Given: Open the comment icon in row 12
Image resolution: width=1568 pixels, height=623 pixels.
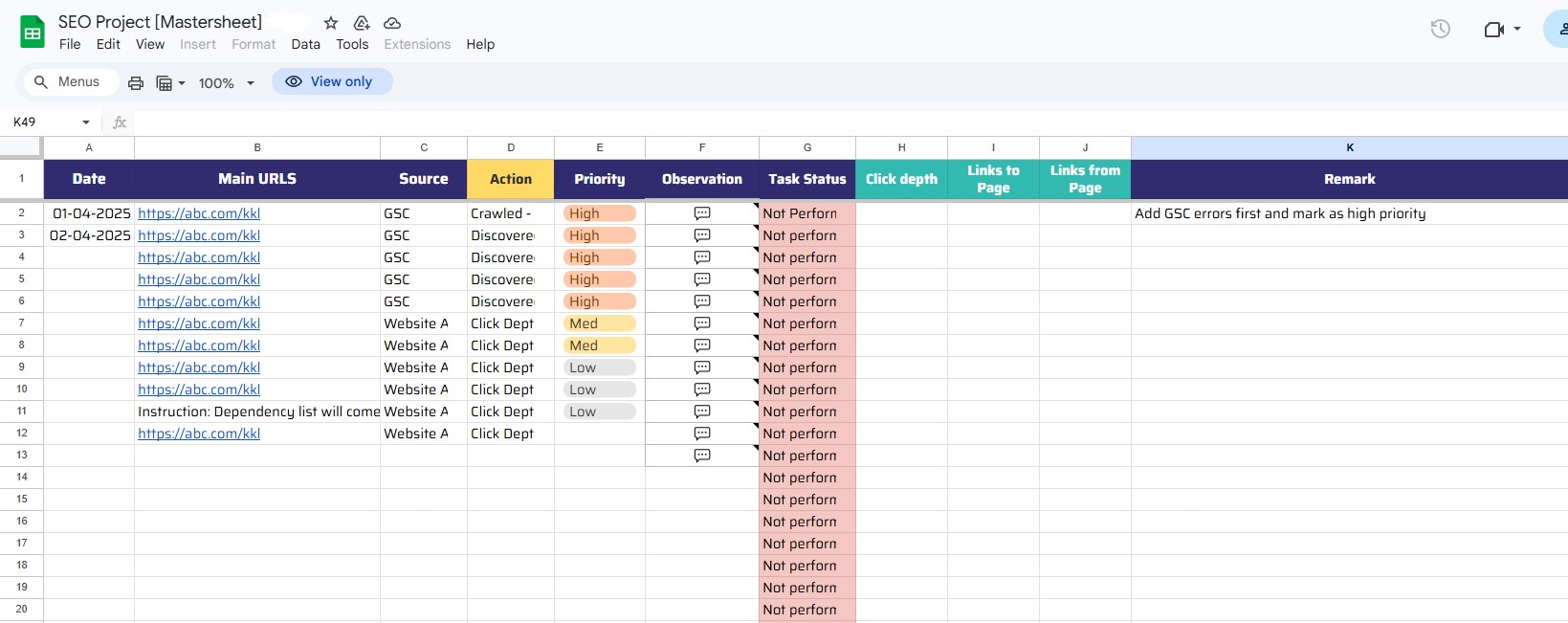Looking at the screenshot, I should point(702,434).
